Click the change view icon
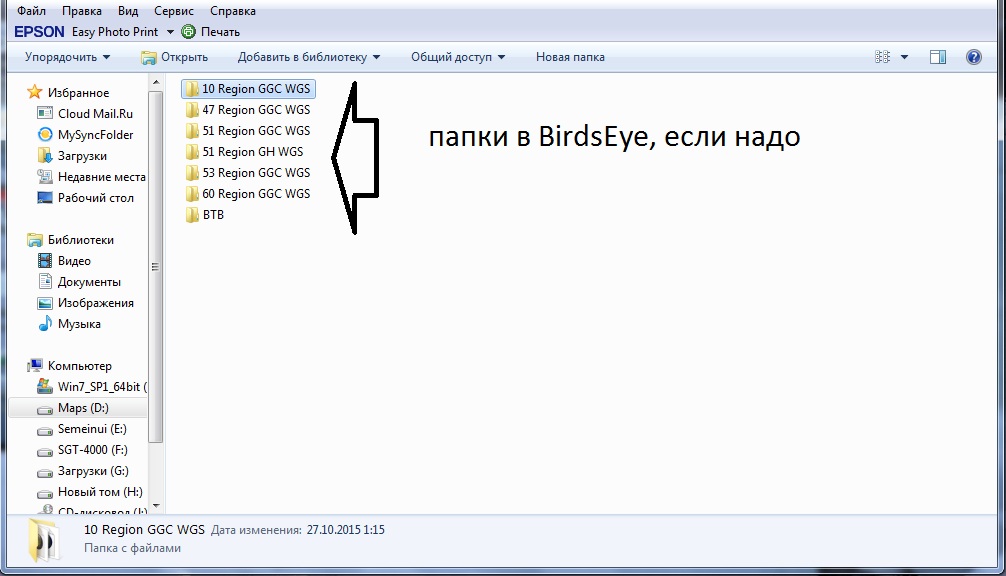 (x=882, y=57)
